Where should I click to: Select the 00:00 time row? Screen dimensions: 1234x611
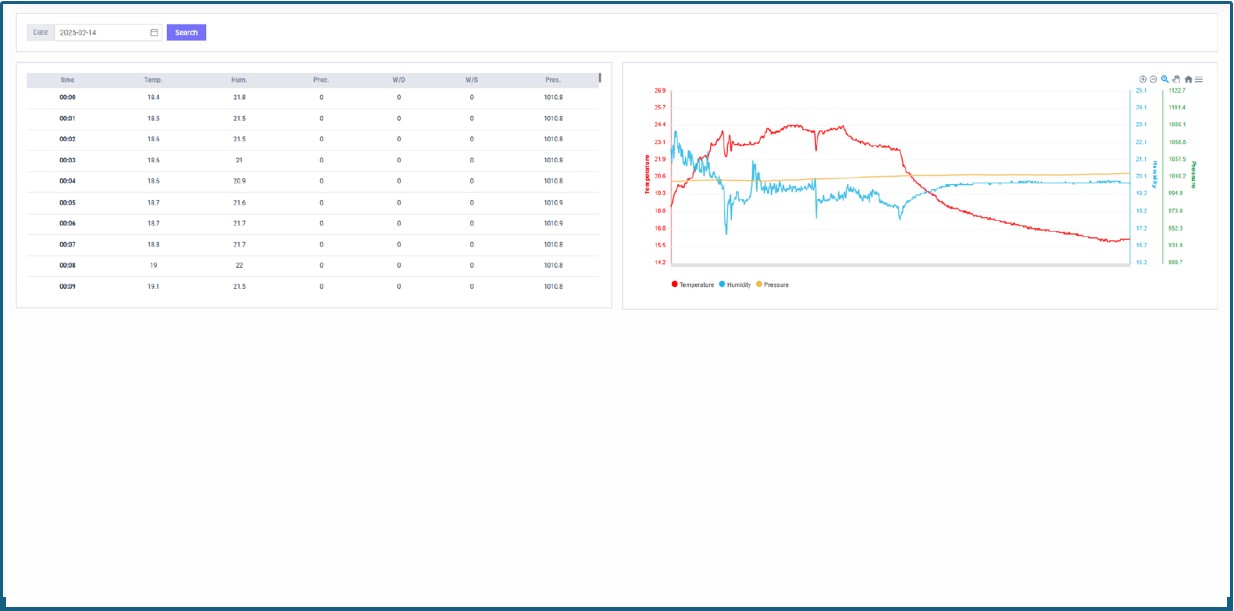(67, 98)
